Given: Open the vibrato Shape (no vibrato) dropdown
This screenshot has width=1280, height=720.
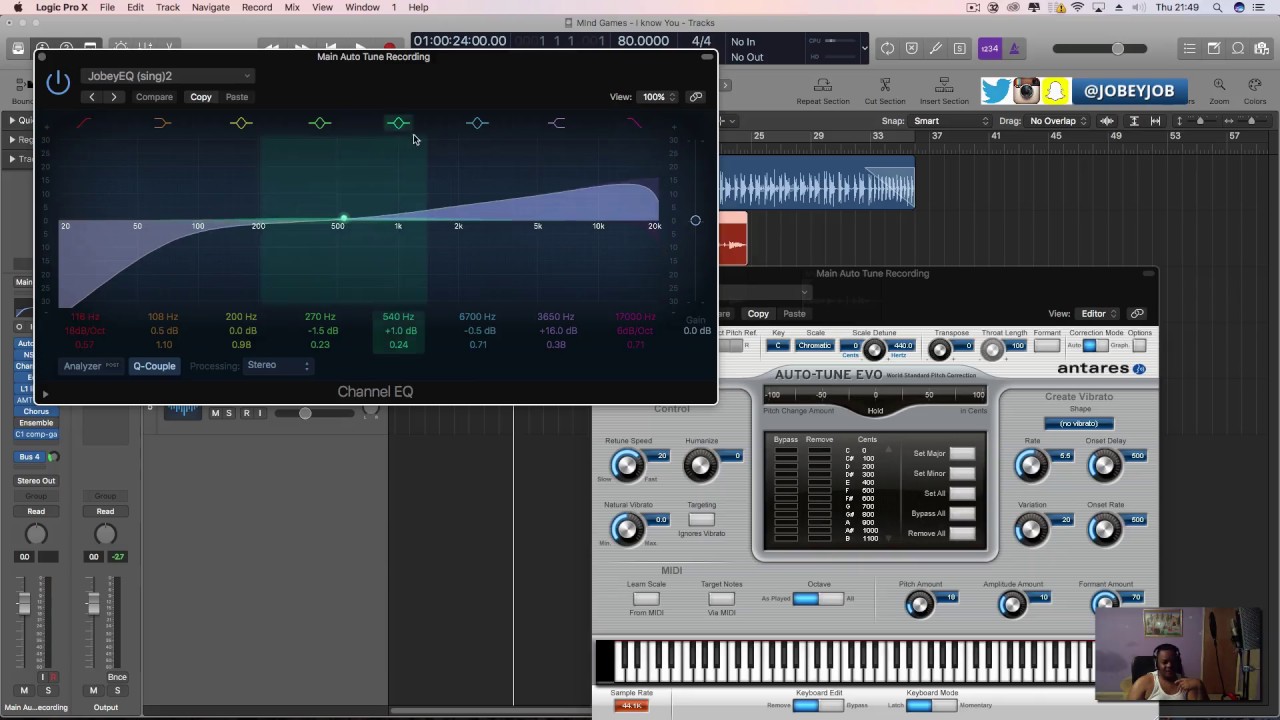Looking at the screenshot, I should click(1079, 423).
